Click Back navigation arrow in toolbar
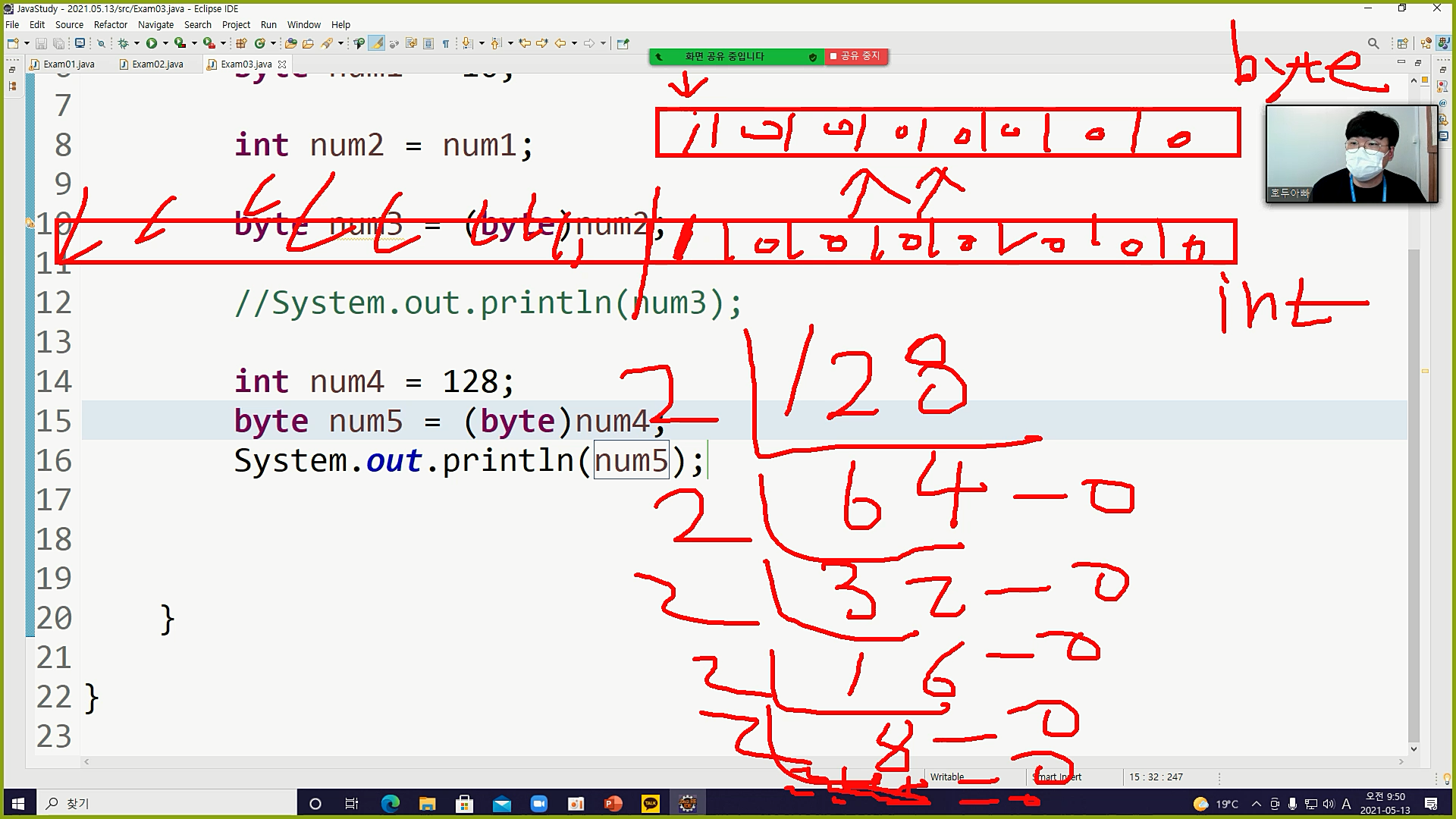 560,43
